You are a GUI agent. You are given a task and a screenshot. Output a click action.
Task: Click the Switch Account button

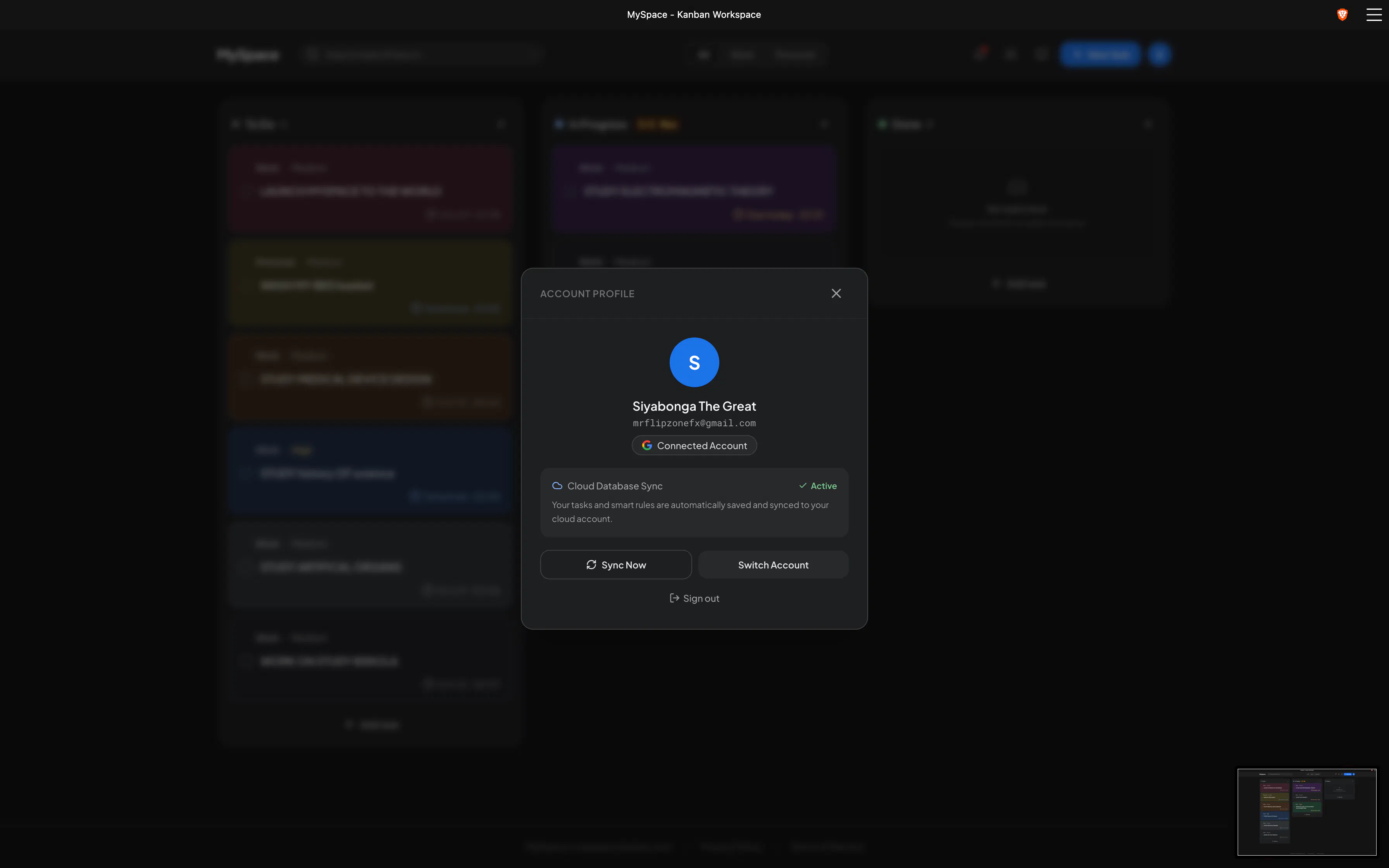coord(773,565)
